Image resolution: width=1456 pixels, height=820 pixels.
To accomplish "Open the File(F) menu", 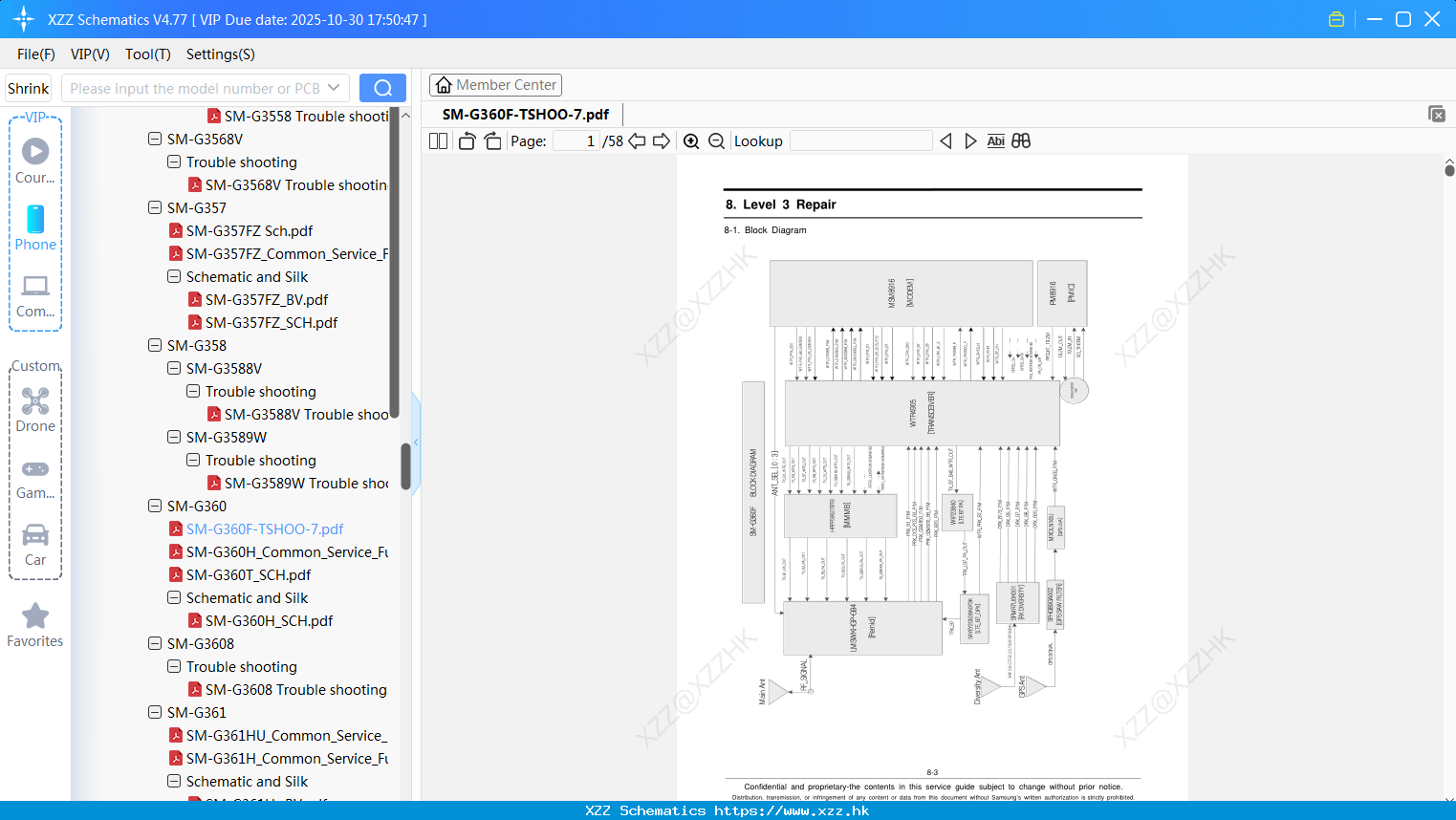I will (x=36, y=54).
